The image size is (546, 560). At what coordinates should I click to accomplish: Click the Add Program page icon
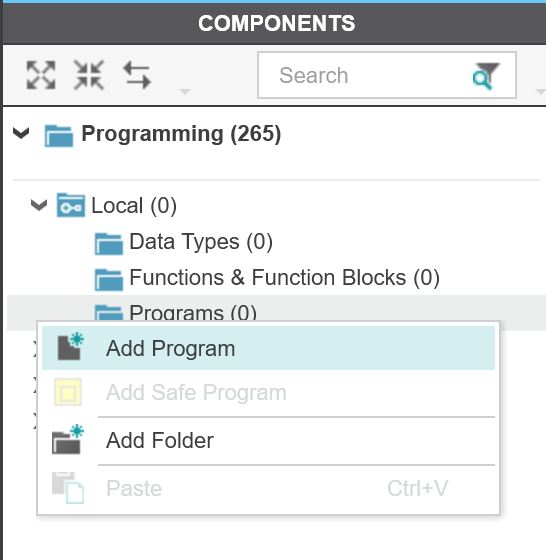pos(70,346)
